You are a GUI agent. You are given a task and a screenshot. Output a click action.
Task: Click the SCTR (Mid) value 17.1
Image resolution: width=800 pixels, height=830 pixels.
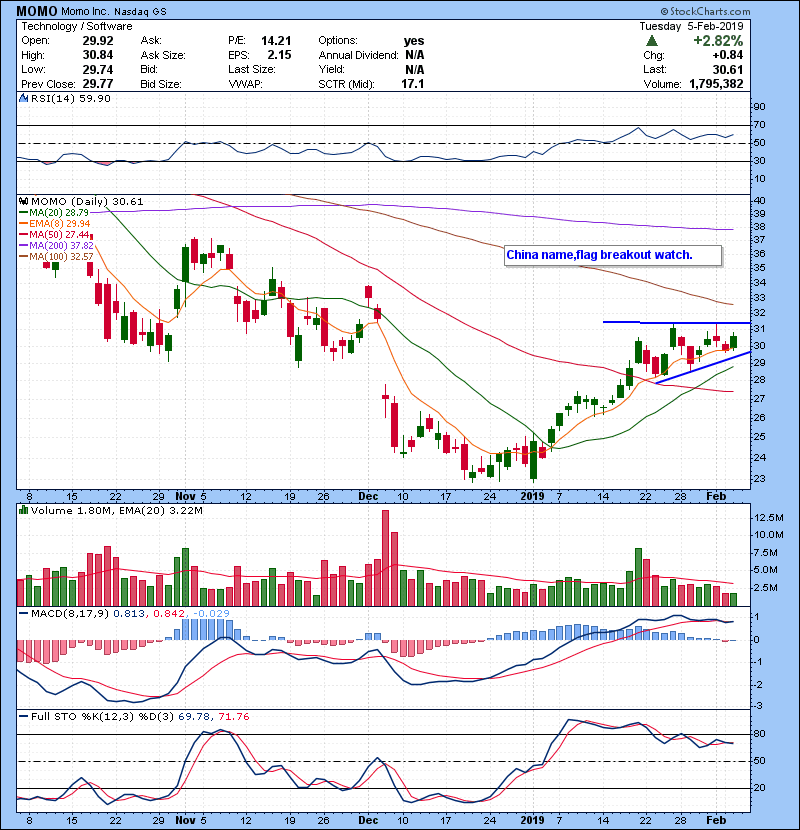click(412, 84)
